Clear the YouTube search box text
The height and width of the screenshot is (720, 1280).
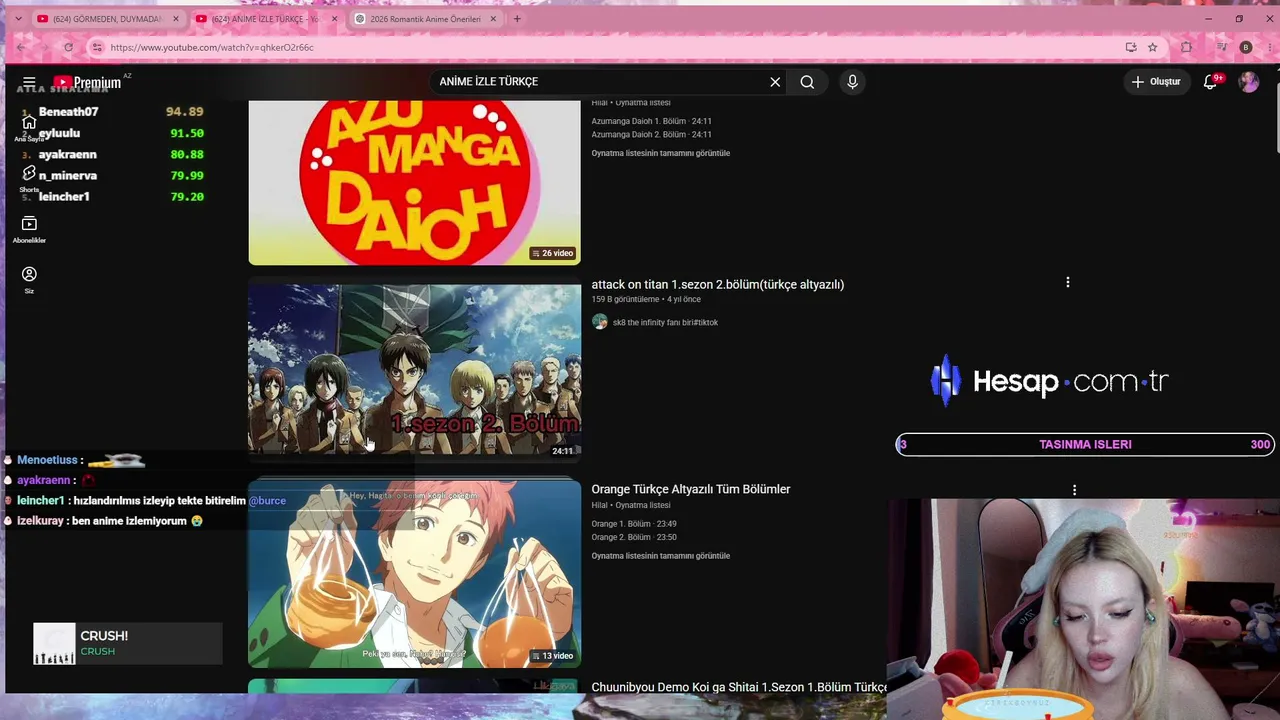[x=775, y=82]
